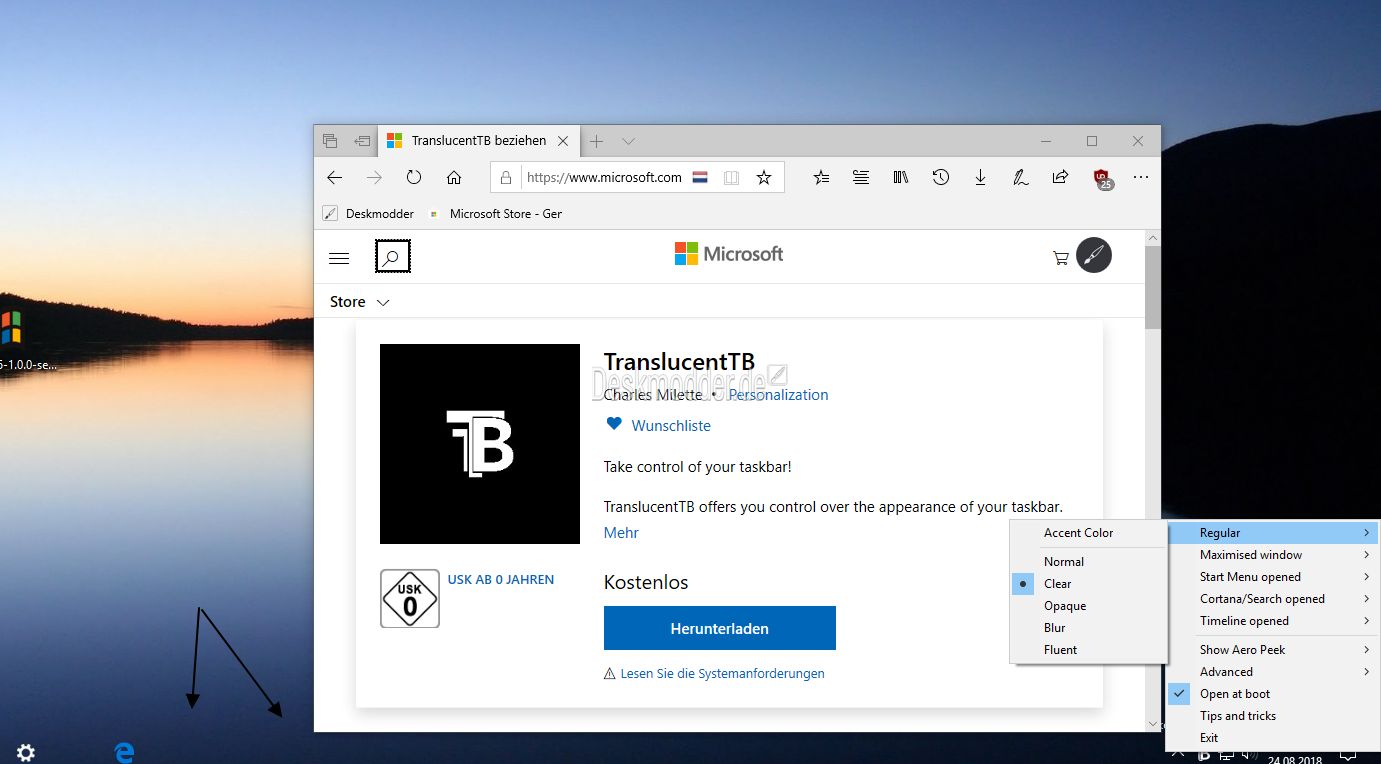Open the Action Center notification icon
The image size is (1381, 764).
1348,754
